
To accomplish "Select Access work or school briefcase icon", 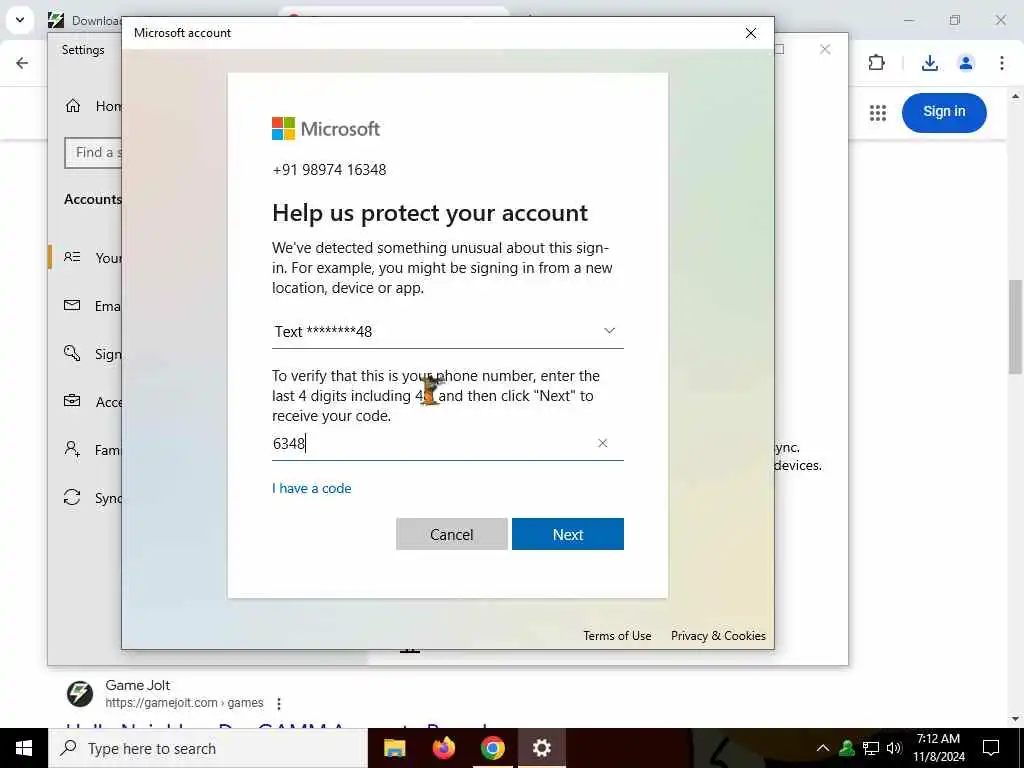I will click(72, 401).
